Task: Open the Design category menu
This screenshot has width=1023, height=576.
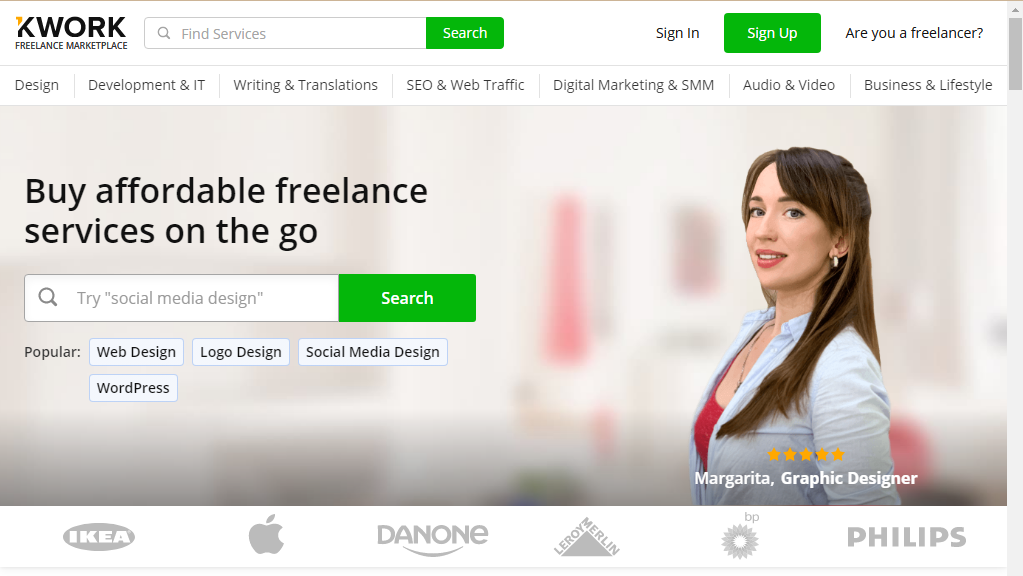Action: pyautogui.click(x=37, y=85)
